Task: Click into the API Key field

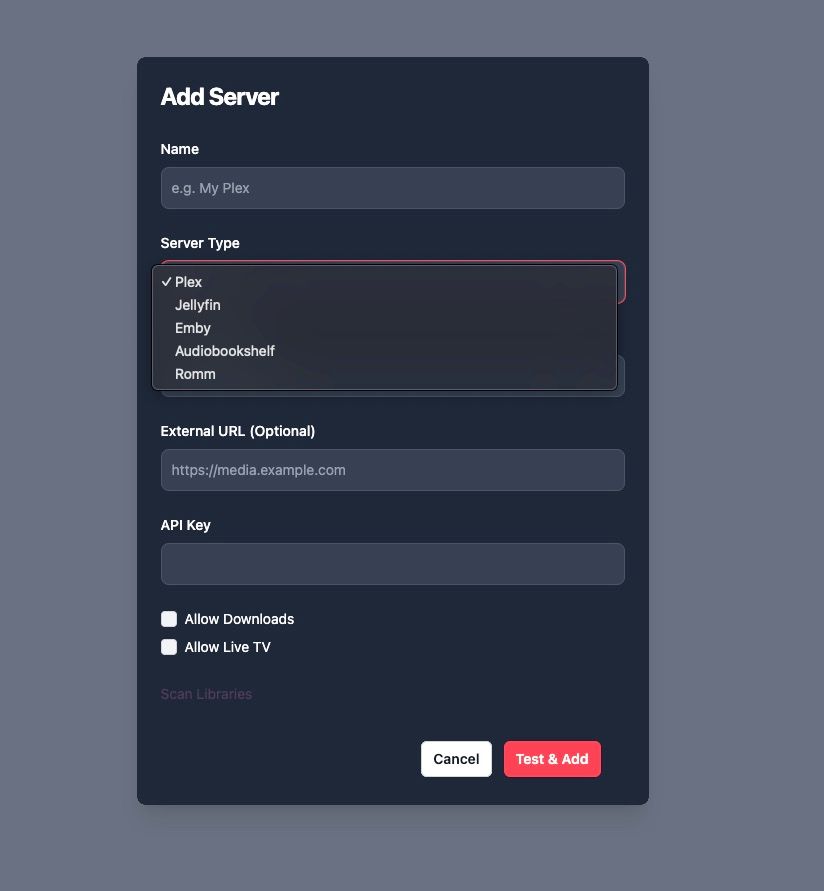Action: click(393, 564)
